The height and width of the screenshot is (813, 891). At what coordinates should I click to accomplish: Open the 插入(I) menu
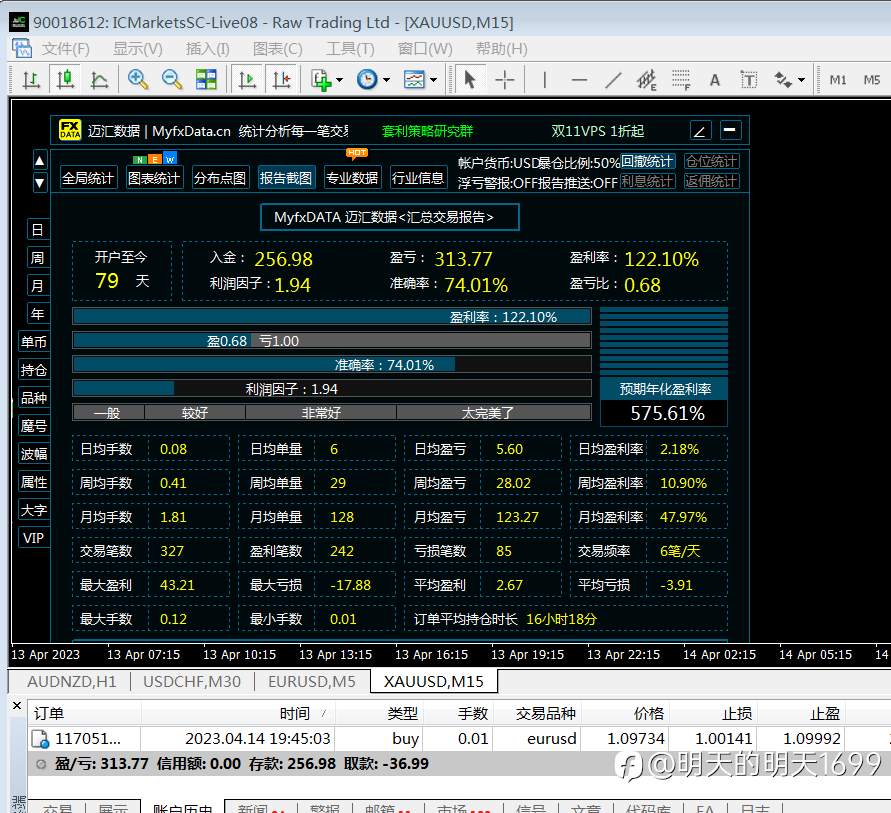point(207,49)
